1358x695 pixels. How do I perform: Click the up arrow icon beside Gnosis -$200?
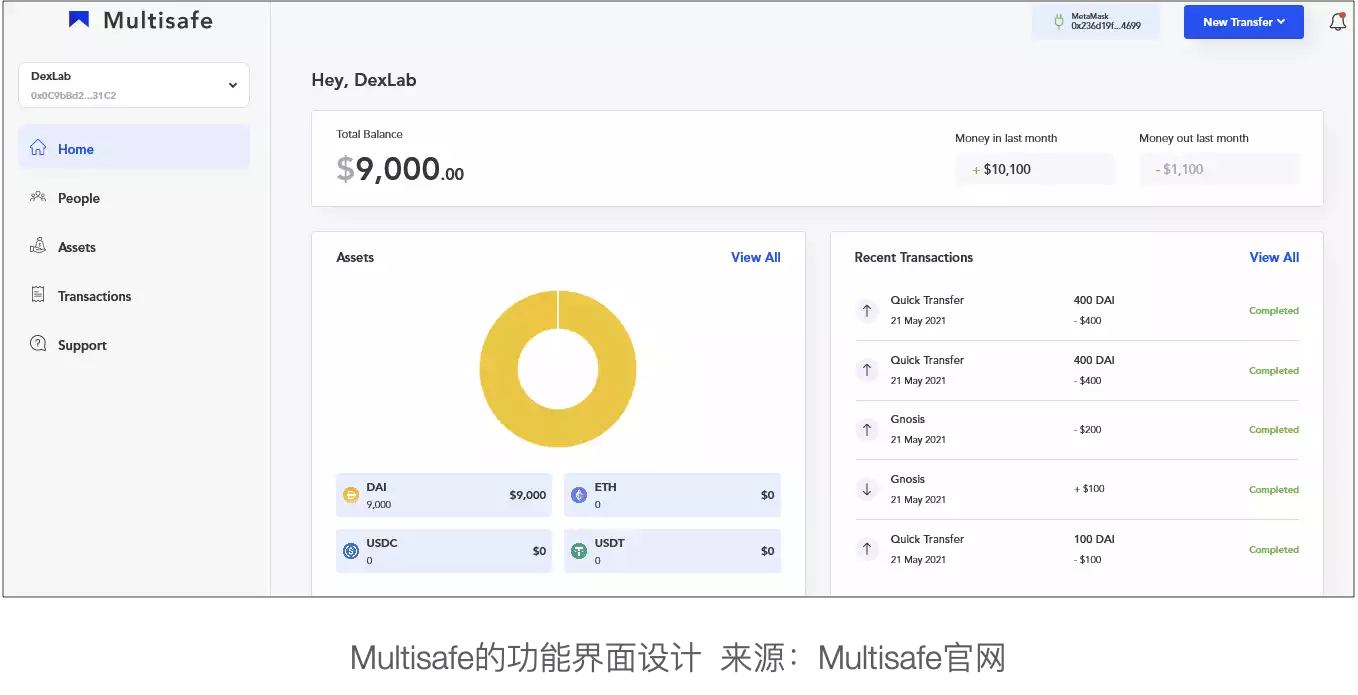click(x=867, y=430)
